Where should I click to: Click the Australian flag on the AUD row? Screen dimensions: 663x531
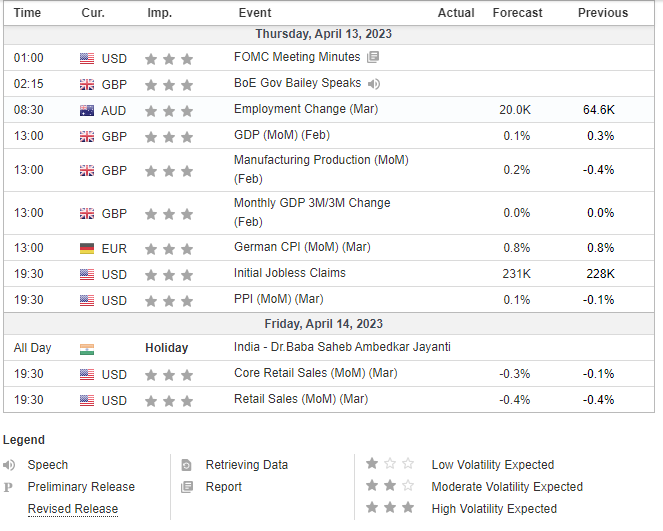[87, 110]
